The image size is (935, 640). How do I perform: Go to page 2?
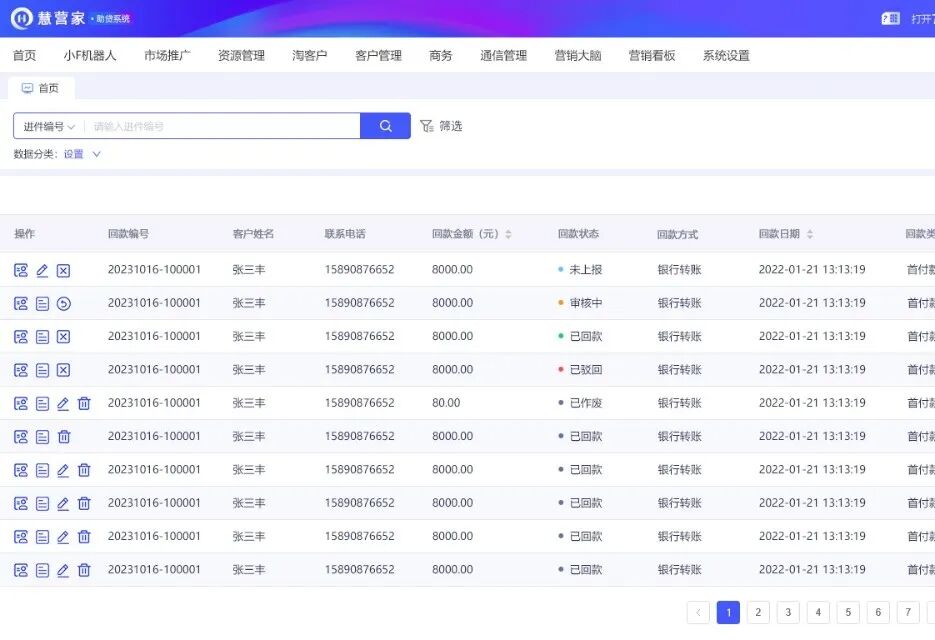[x=758, y=613]
